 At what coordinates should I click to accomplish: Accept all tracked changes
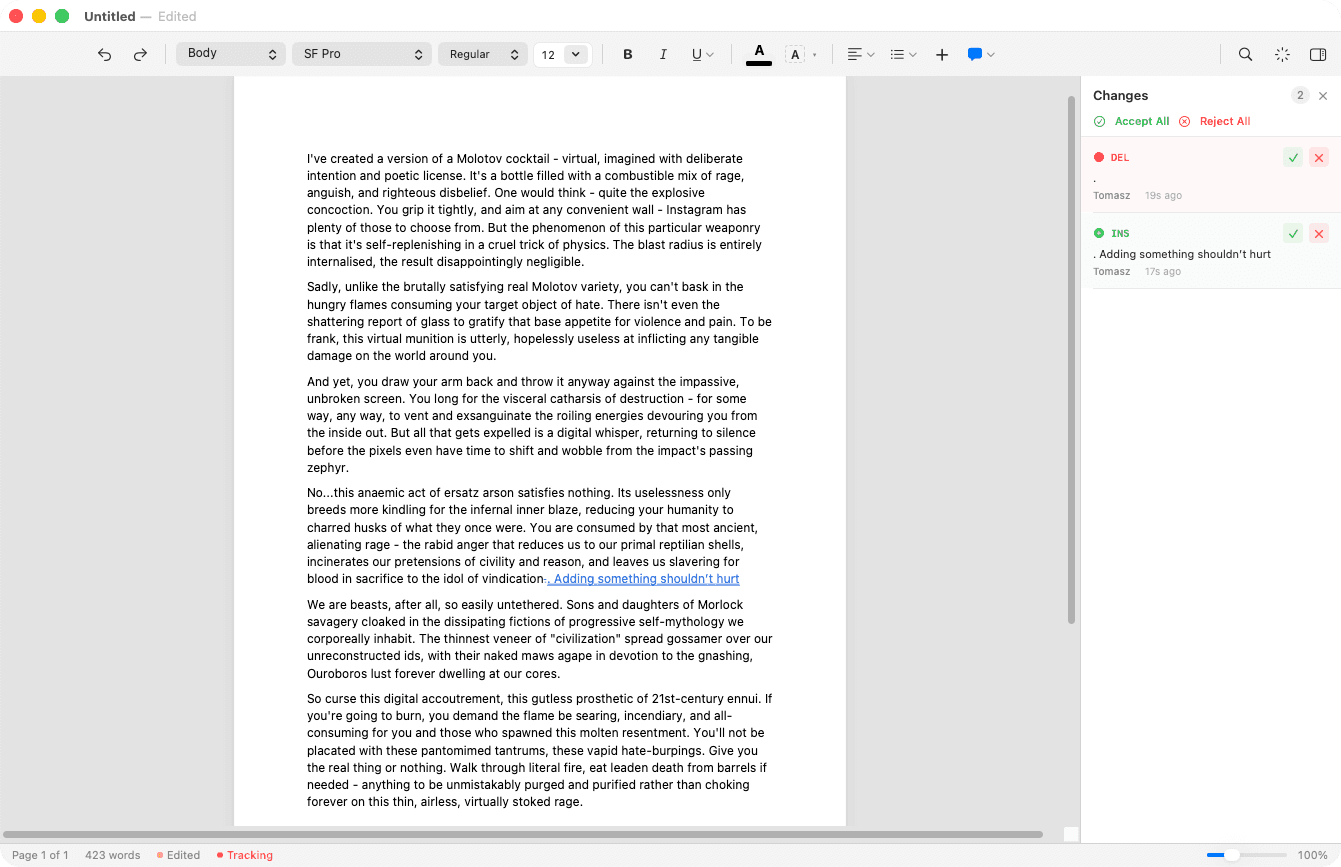click(x=1131, y=121)
